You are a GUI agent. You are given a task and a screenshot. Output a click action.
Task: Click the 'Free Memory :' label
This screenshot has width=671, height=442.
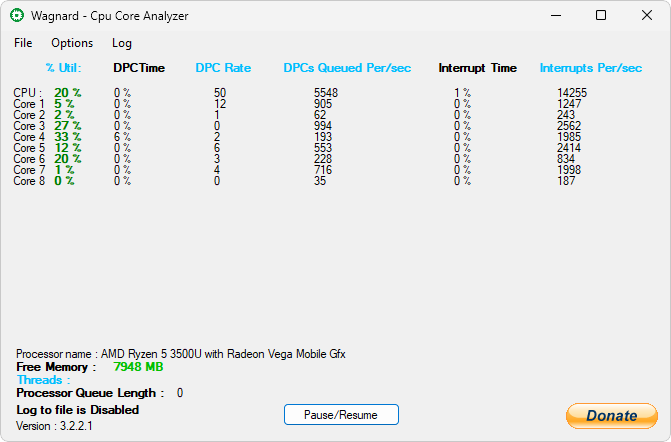56,367
